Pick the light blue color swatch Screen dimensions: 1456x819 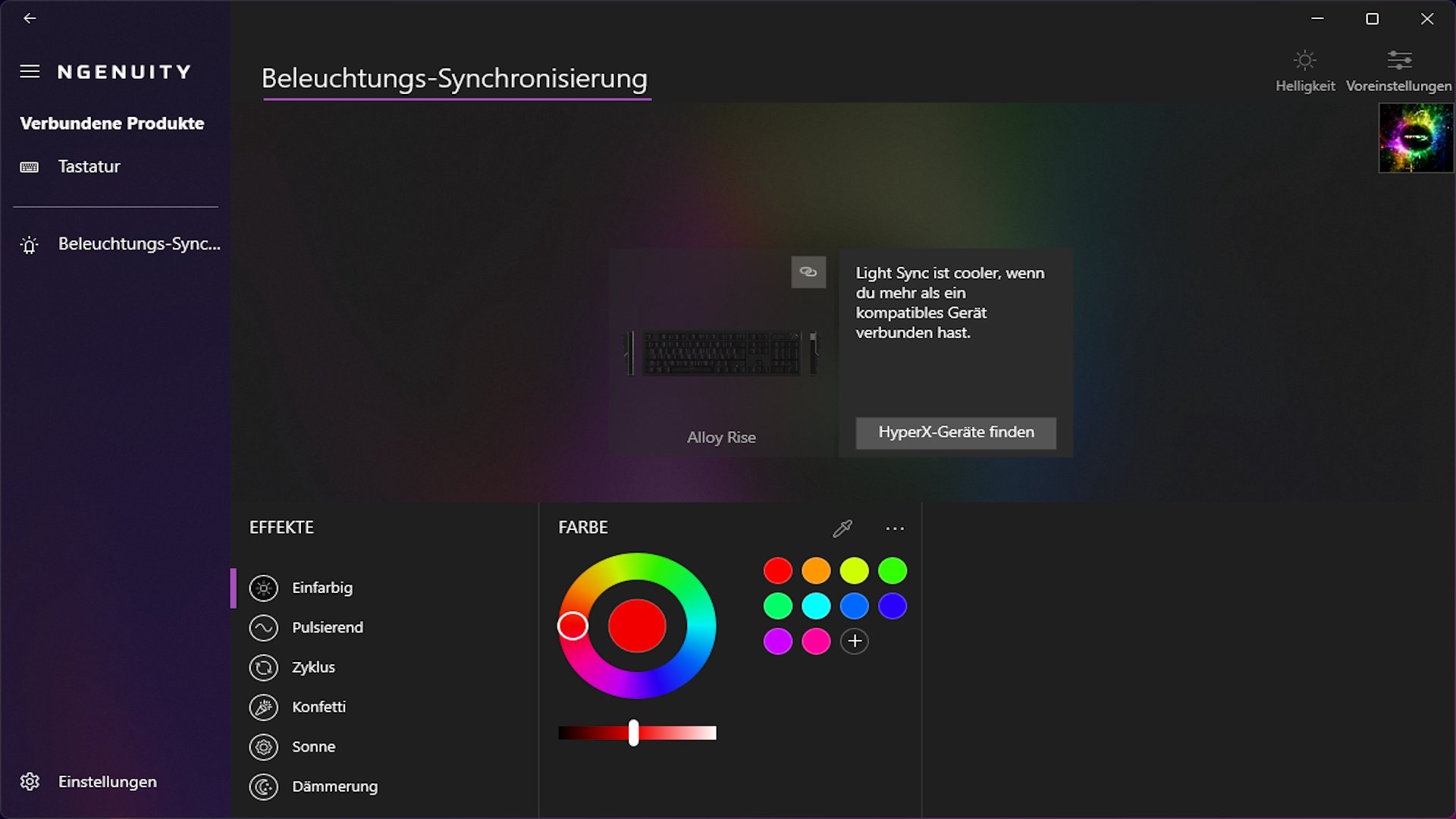click(855, 606)
